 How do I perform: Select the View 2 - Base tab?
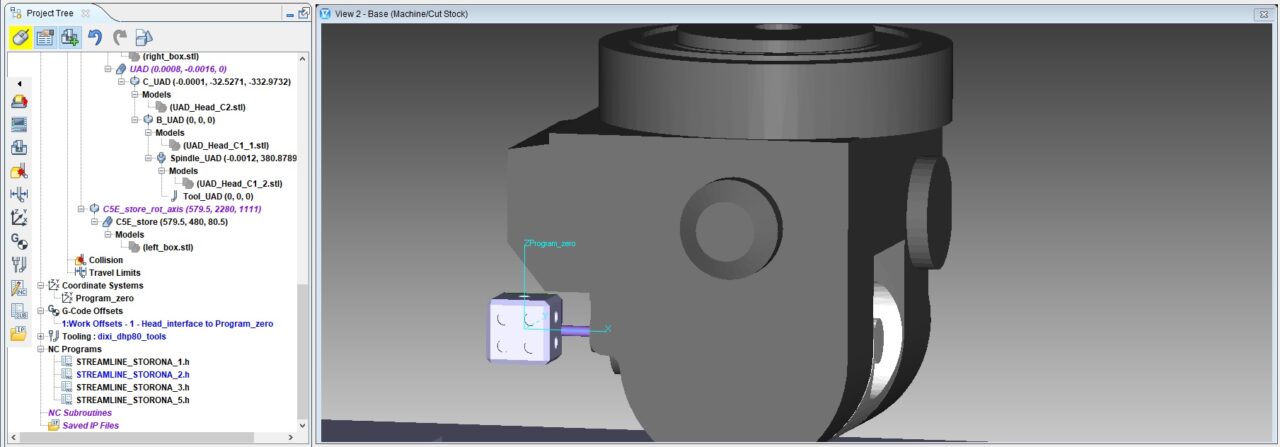coord(400,13)
